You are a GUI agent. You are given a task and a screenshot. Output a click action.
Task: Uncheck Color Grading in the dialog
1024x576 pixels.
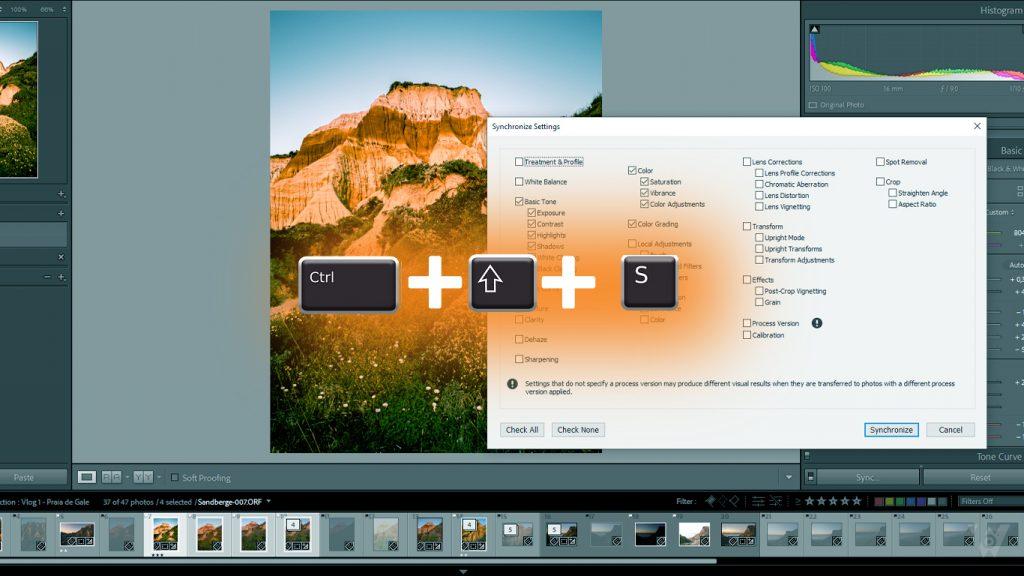coord(632,224)
